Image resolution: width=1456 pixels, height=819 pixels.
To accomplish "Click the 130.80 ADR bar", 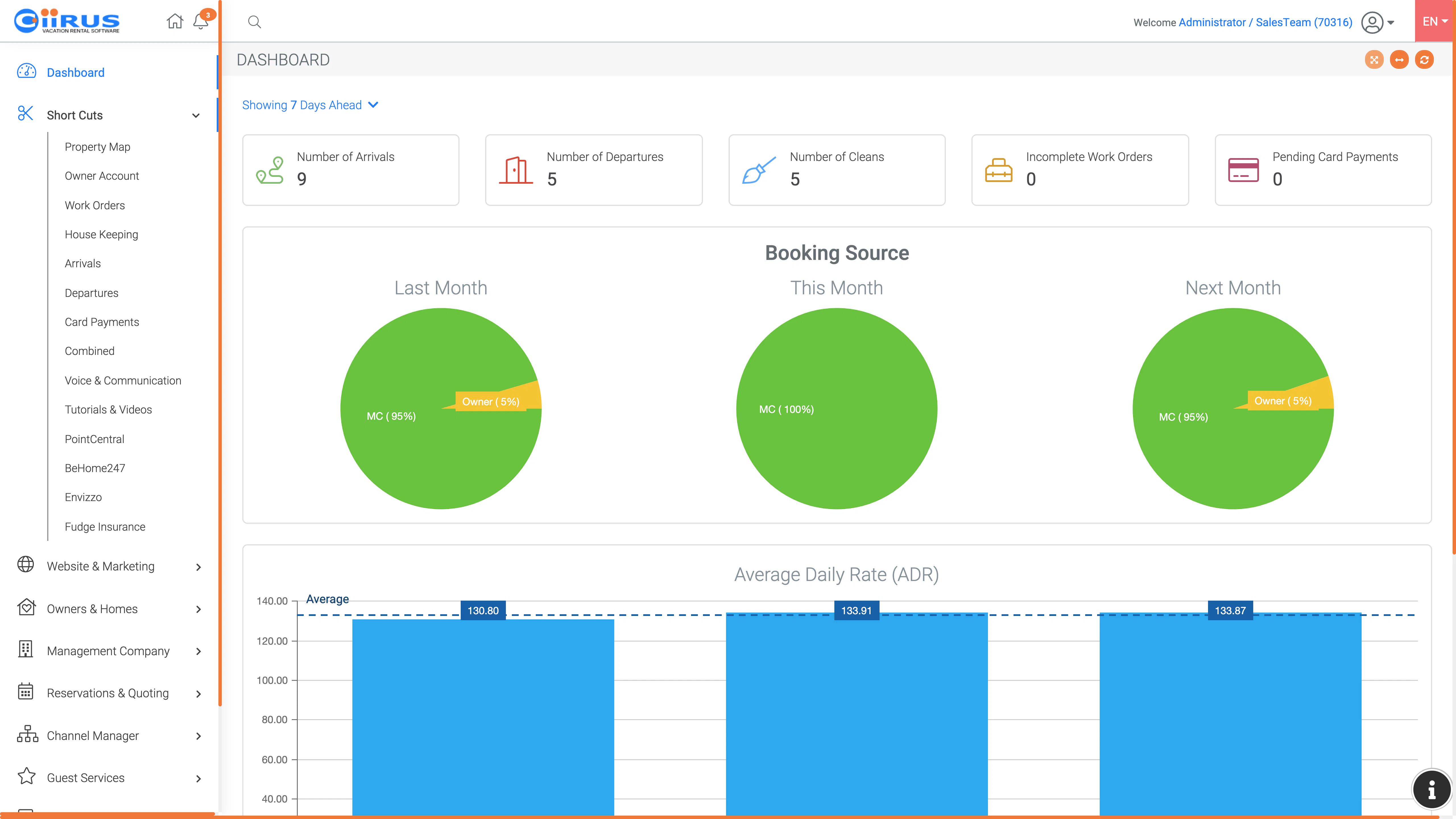I will [x=483, y=718].
